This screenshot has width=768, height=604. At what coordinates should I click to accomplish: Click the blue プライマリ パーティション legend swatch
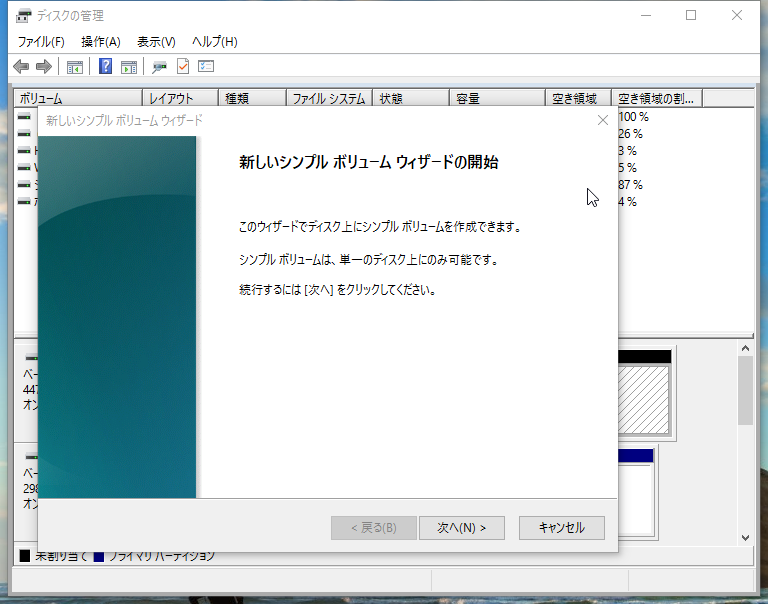tap(99, 556)
